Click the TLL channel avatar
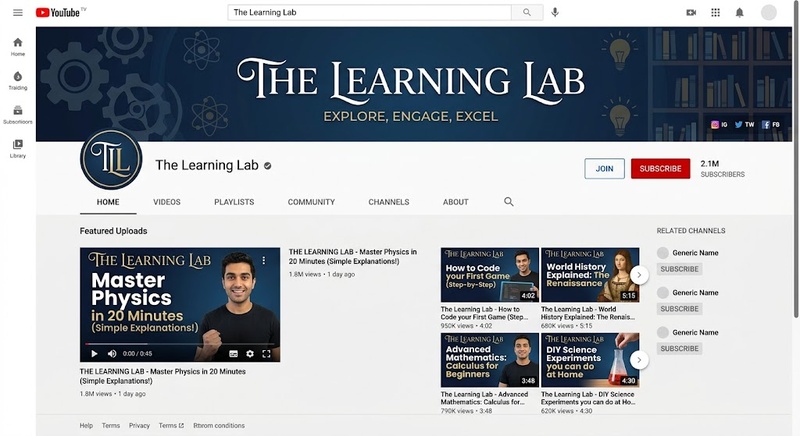This screenshot has width=800, height=436. click(111, 160)
